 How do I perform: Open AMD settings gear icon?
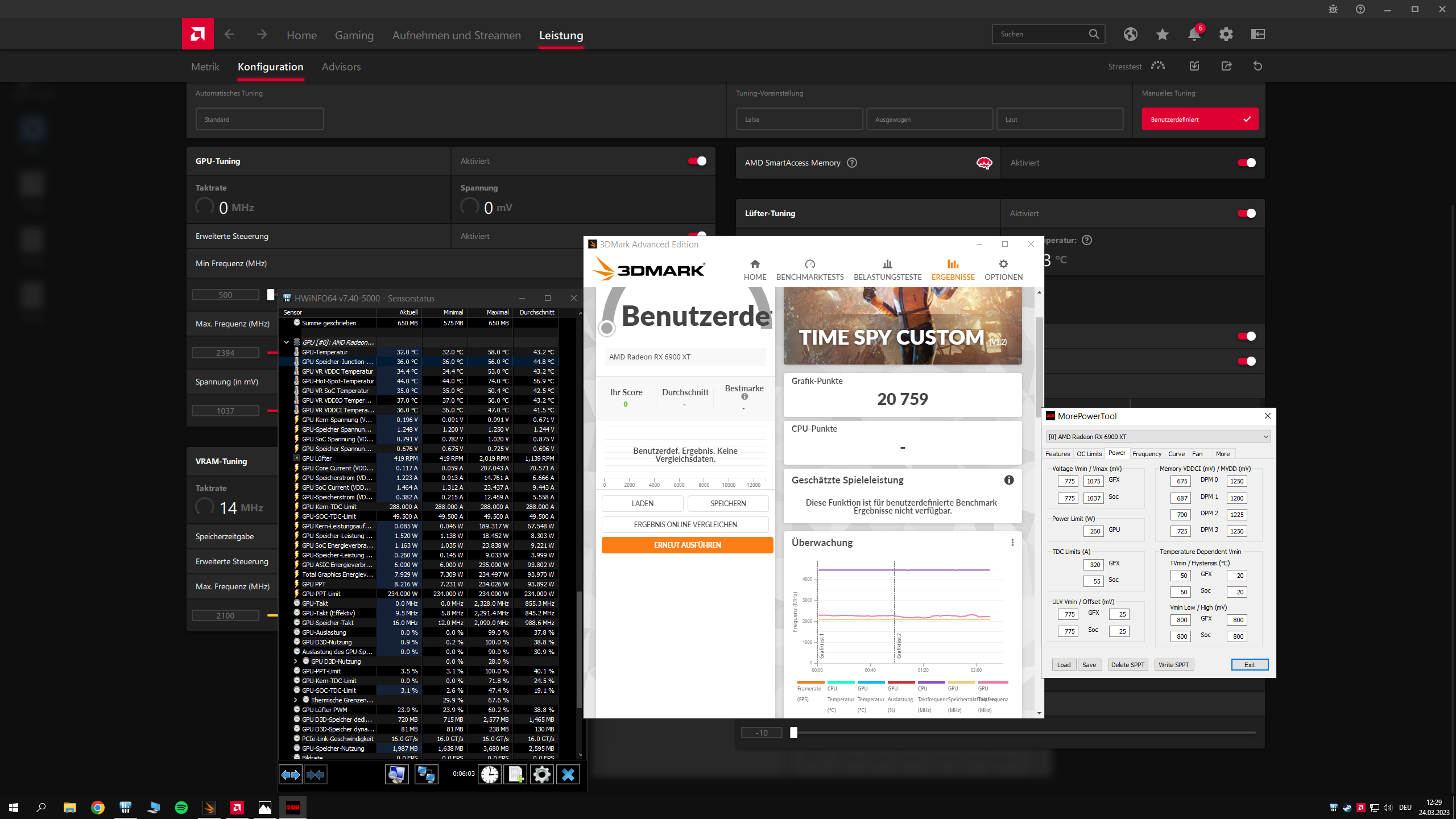pyautogui.click(x=1226, y=35)
